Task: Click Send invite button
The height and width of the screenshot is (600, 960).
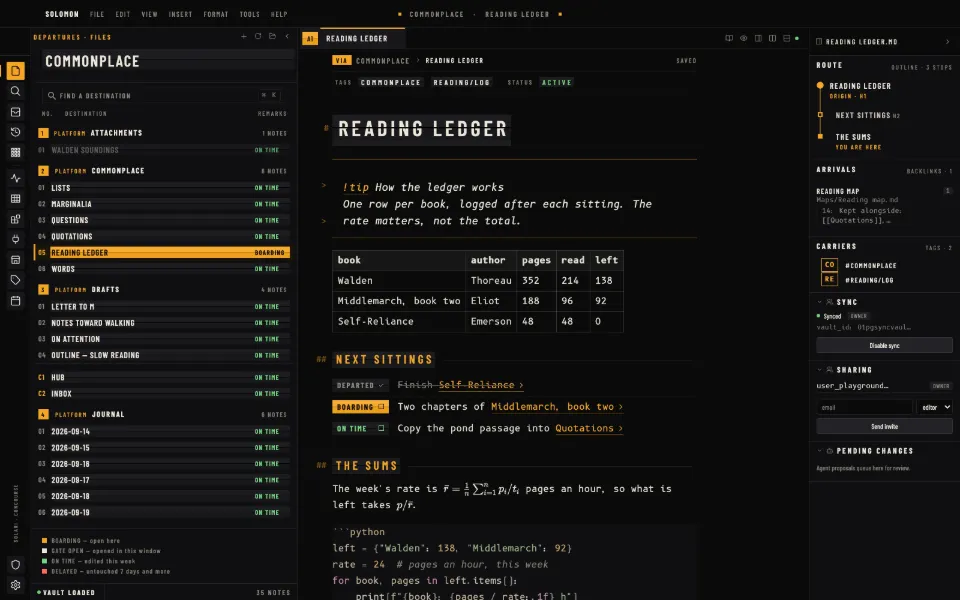Action: (x=884, y=426)
